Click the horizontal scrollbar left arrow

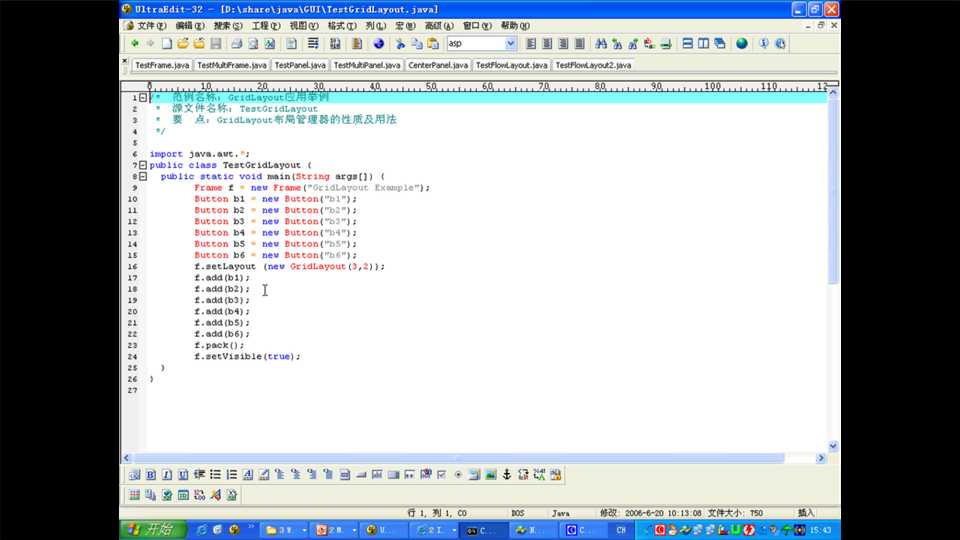click(x=127, y=458)
